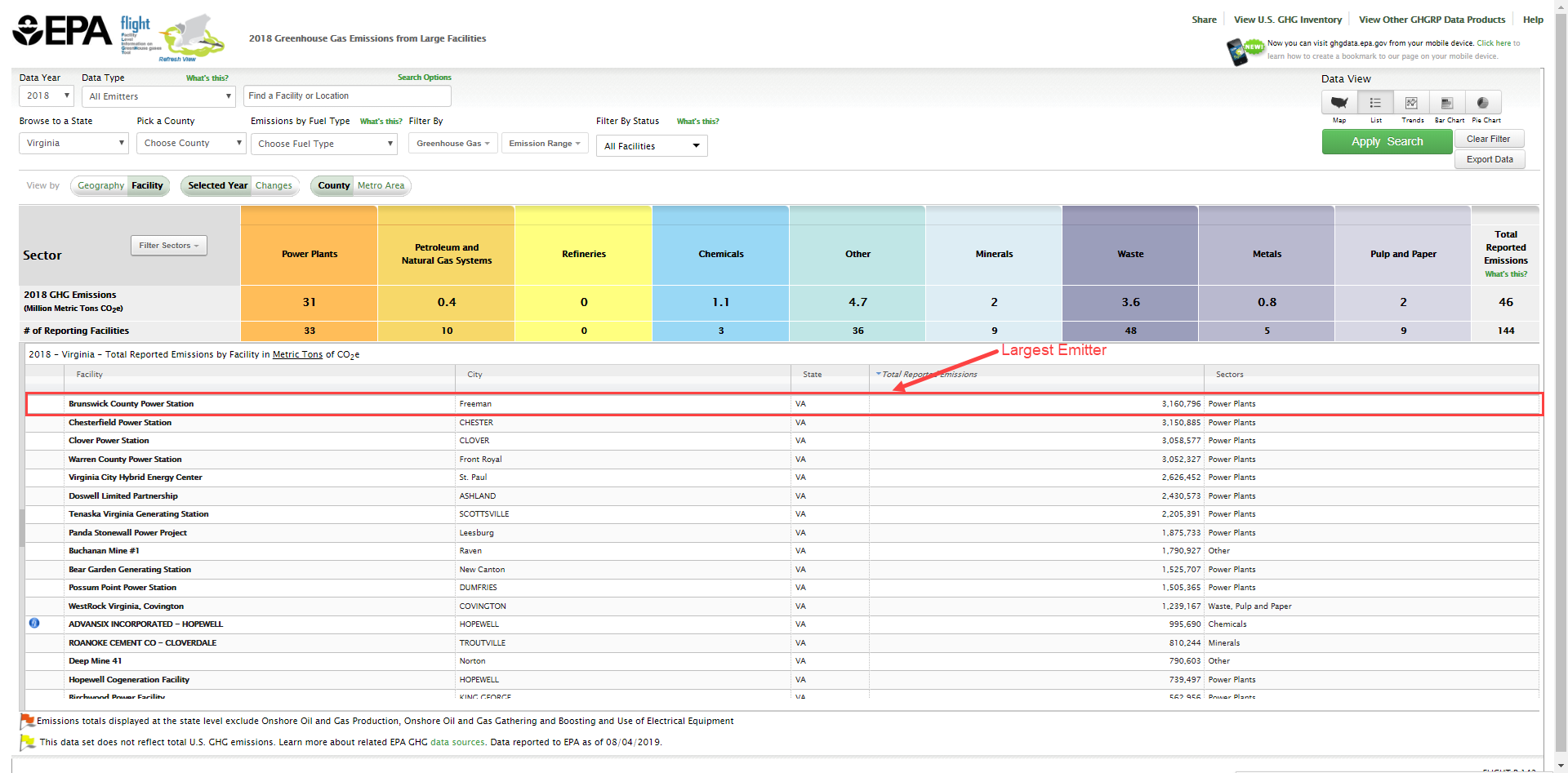Screen dimensions: 1568x773
Task: Click the yellow flag note icon
Action: (27, 742)
